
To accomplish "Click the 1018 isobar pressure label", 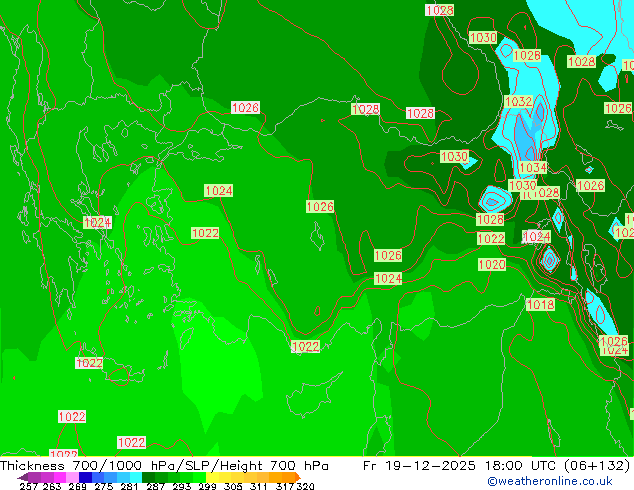I will [x=540, y=304].
